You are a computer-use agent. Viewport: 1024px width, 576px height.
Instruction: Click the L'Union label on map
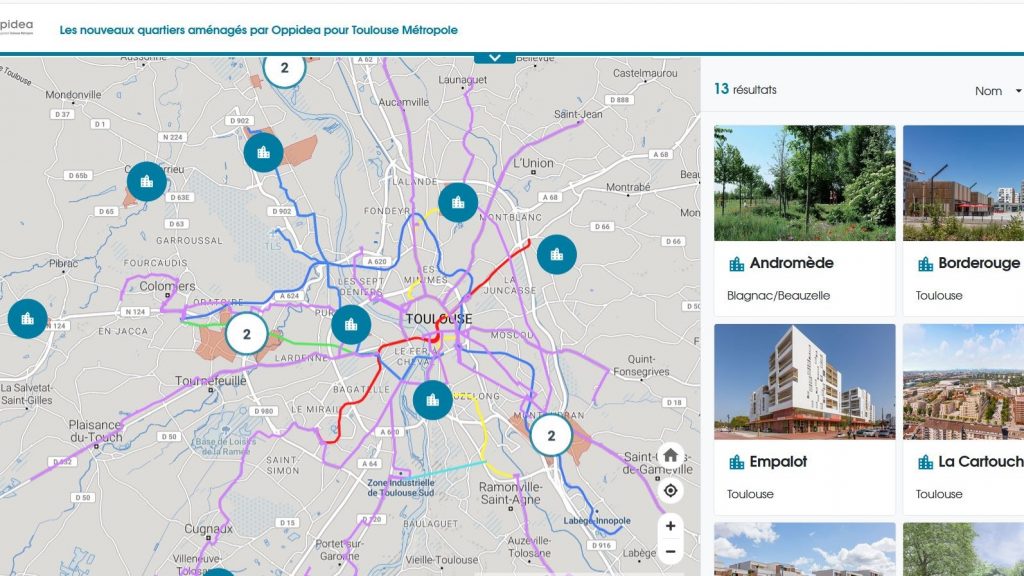click(534, 163)
